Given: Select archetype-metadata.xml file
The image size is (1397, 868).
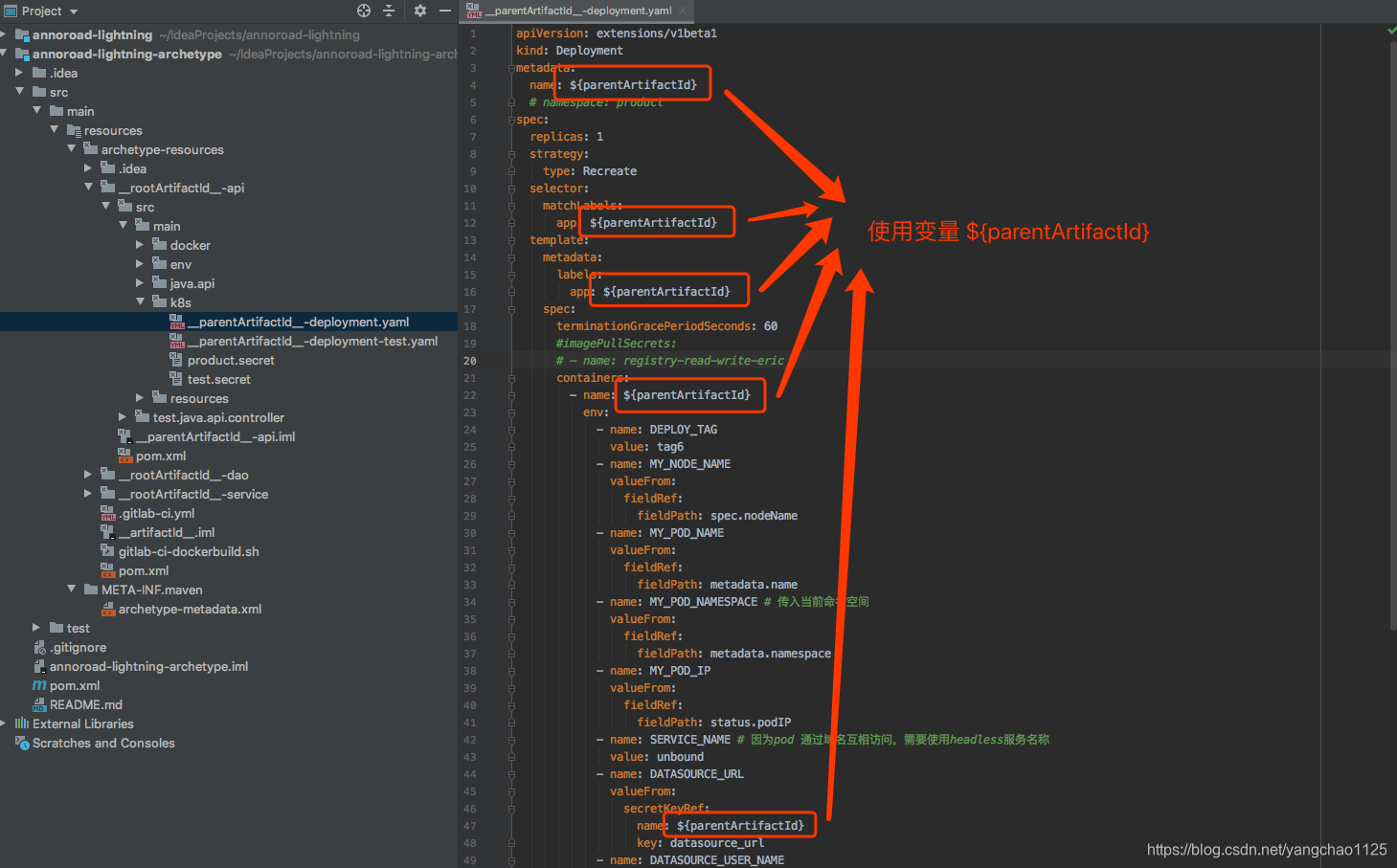Looking at the screenshot, I should point(190,609).
